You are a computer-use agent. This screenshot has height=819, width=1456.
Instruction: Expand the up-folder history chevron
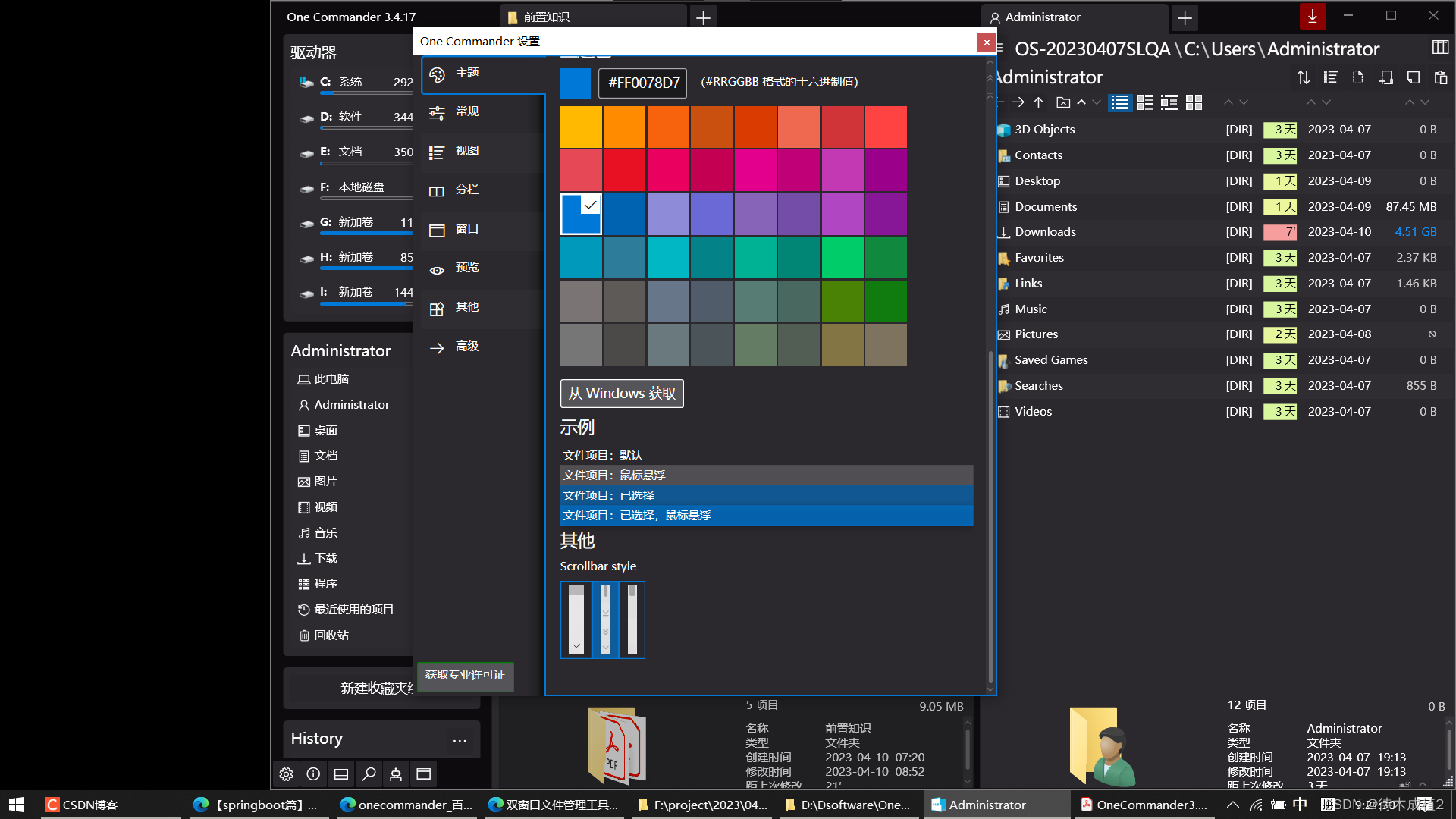coord(1081,102)
